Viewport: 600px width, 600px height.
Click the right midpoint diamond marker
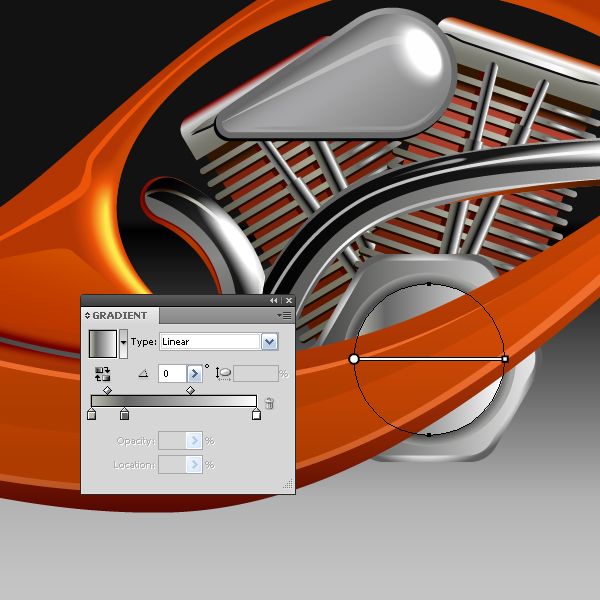[x=190, y=390]
